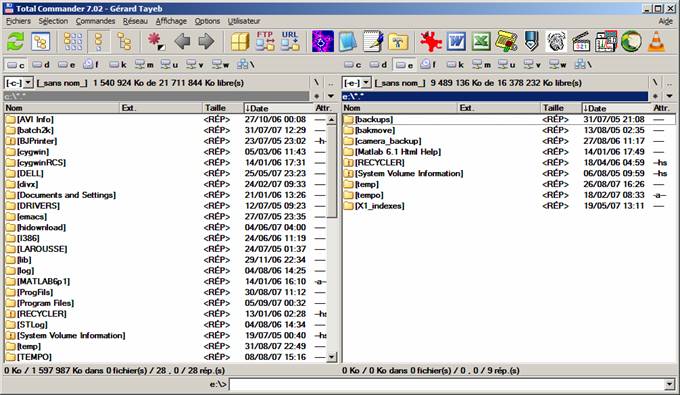Click left panel scrollbar down arrow

[x=331, y=357]
